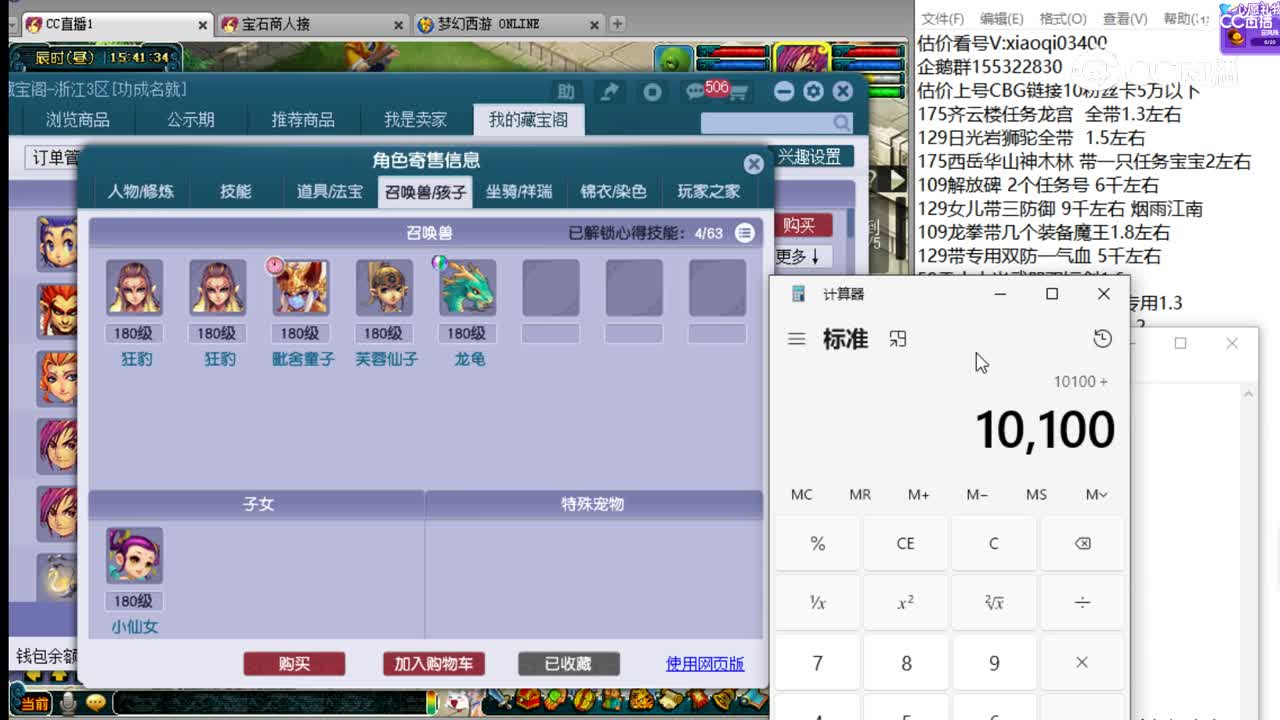Image resolution: width=1280 pixels, height=720 pixels.
Task: Switch to 技能 tab
Action: (236, 191)
